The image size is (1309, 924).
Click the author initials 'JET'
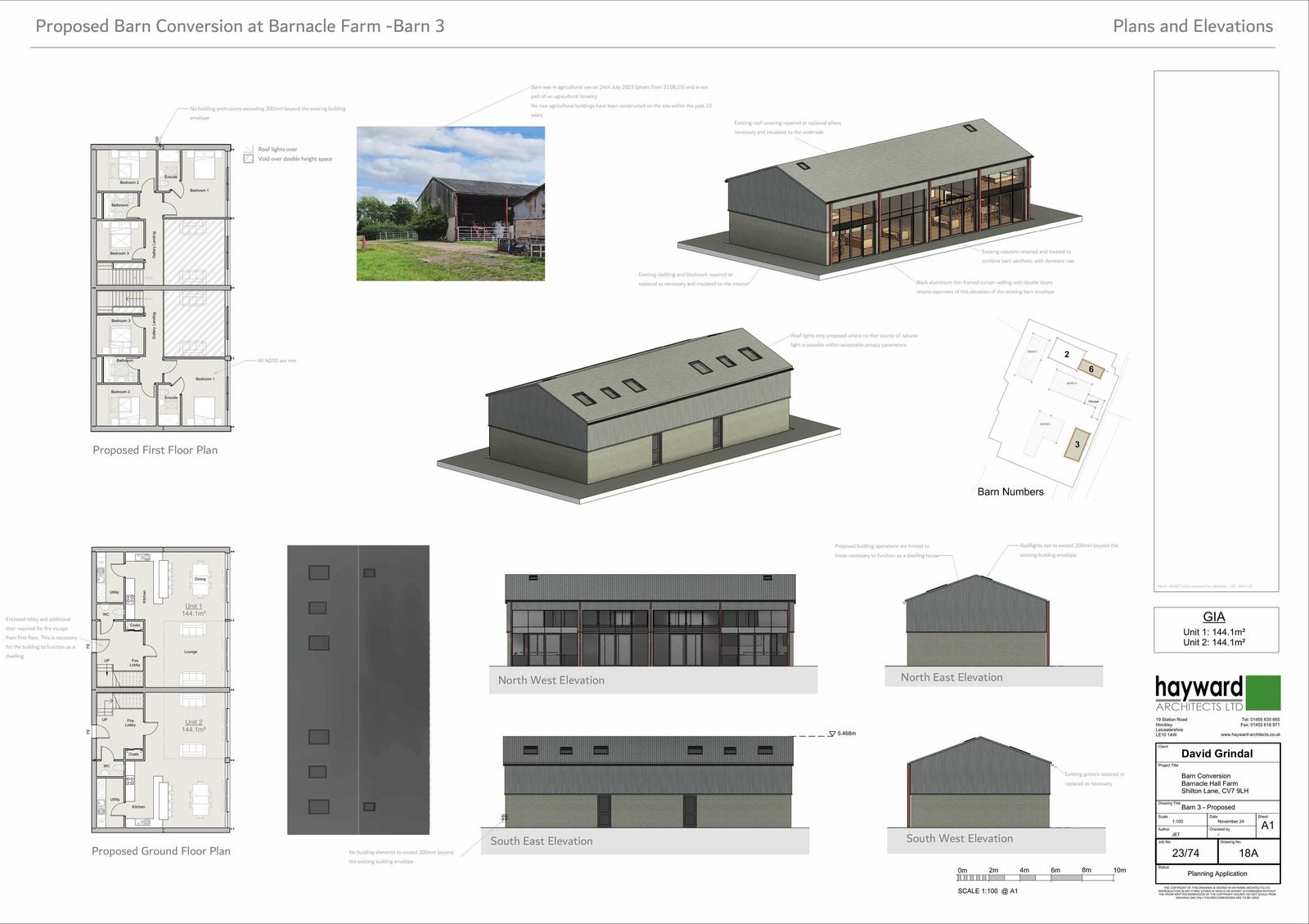[x=1176, y=835]
